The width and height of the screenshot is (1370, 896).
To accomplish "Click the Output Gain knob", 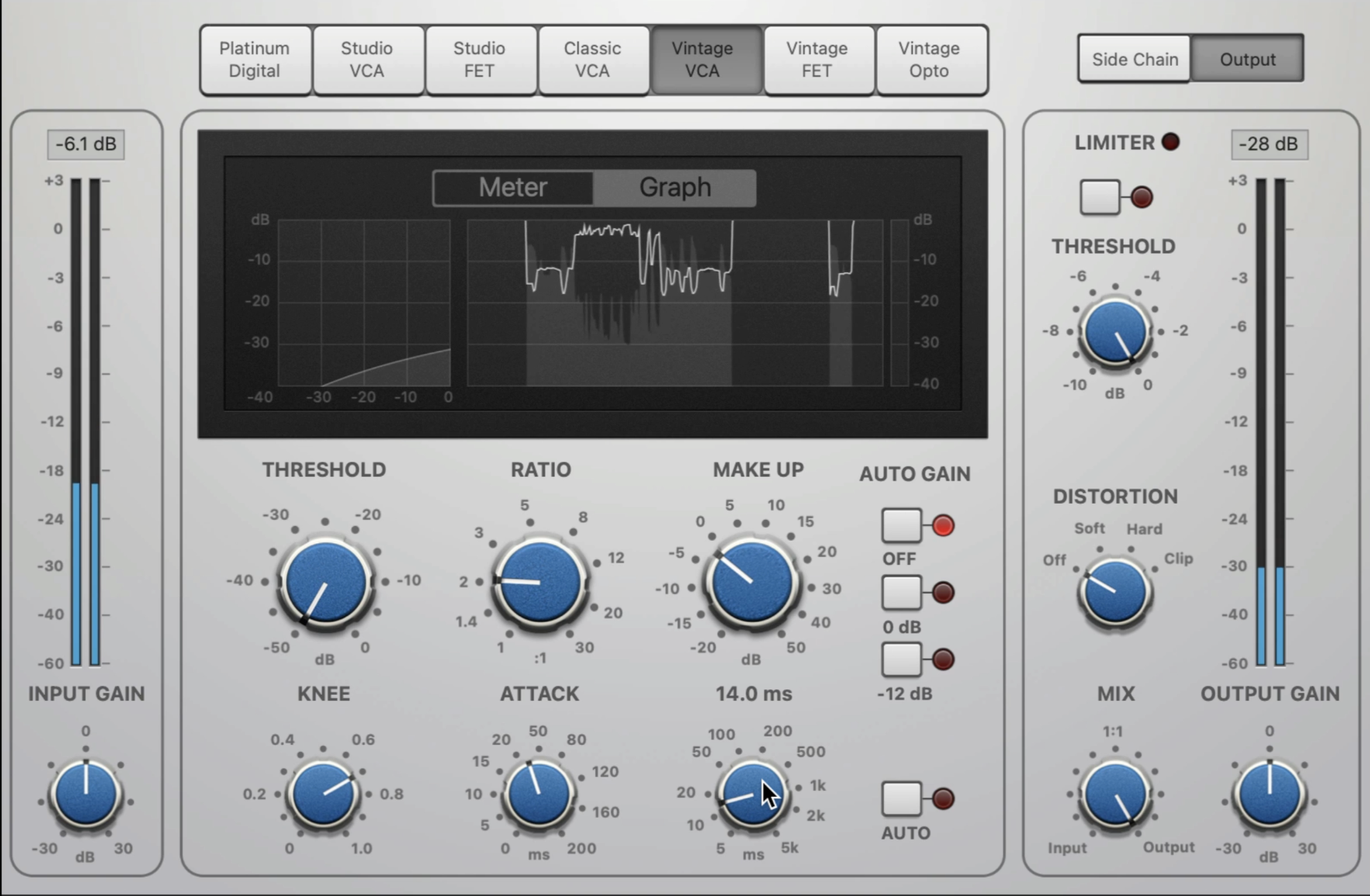I will tap(1269, 794).
